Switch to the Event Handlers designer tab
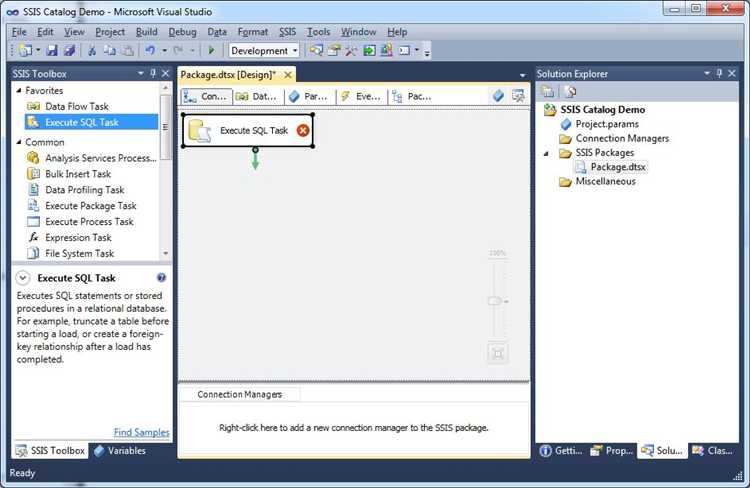 tap(361, 96)
